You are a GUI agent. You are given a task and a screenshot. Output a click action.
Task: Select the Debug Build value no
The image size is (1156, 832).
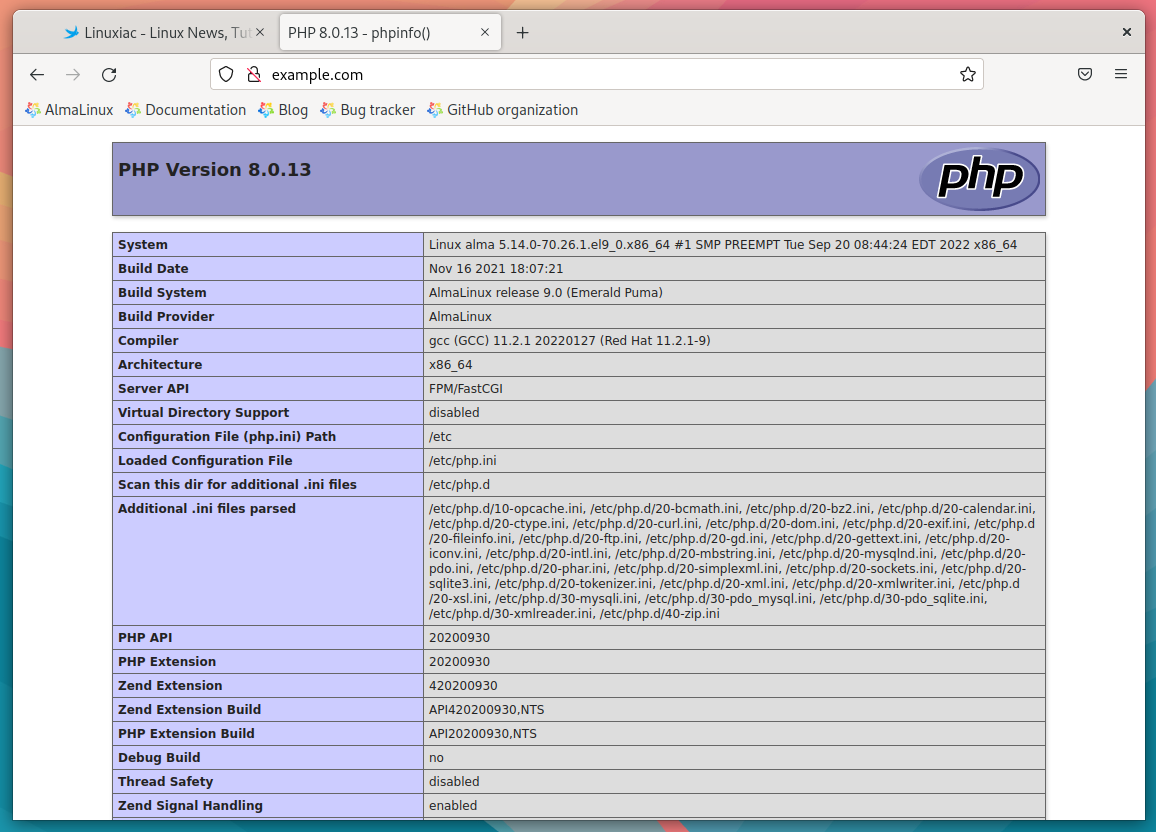point(436,758)
